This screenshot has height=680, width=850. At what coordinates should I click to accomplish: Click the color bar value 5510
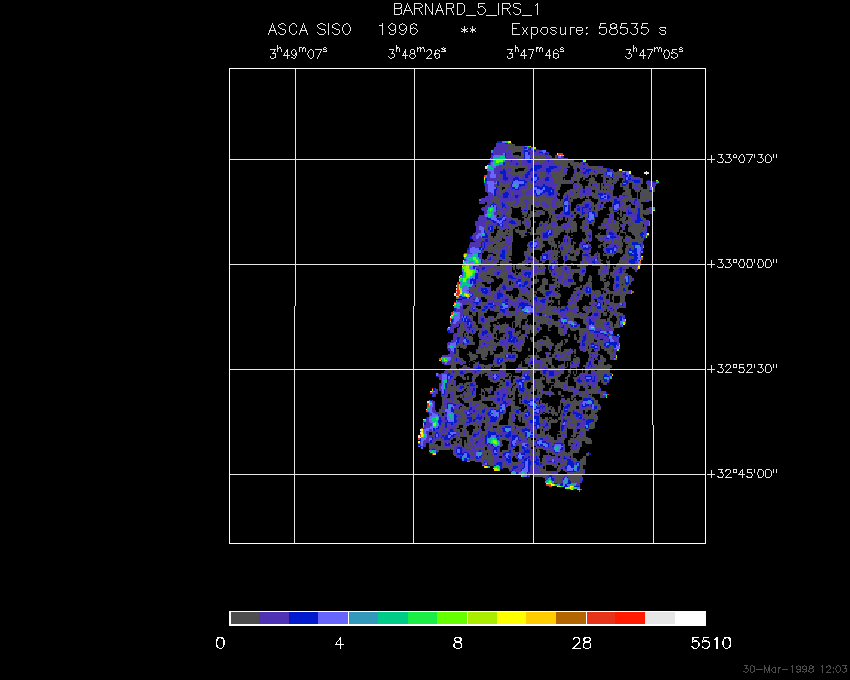[711, 644]
